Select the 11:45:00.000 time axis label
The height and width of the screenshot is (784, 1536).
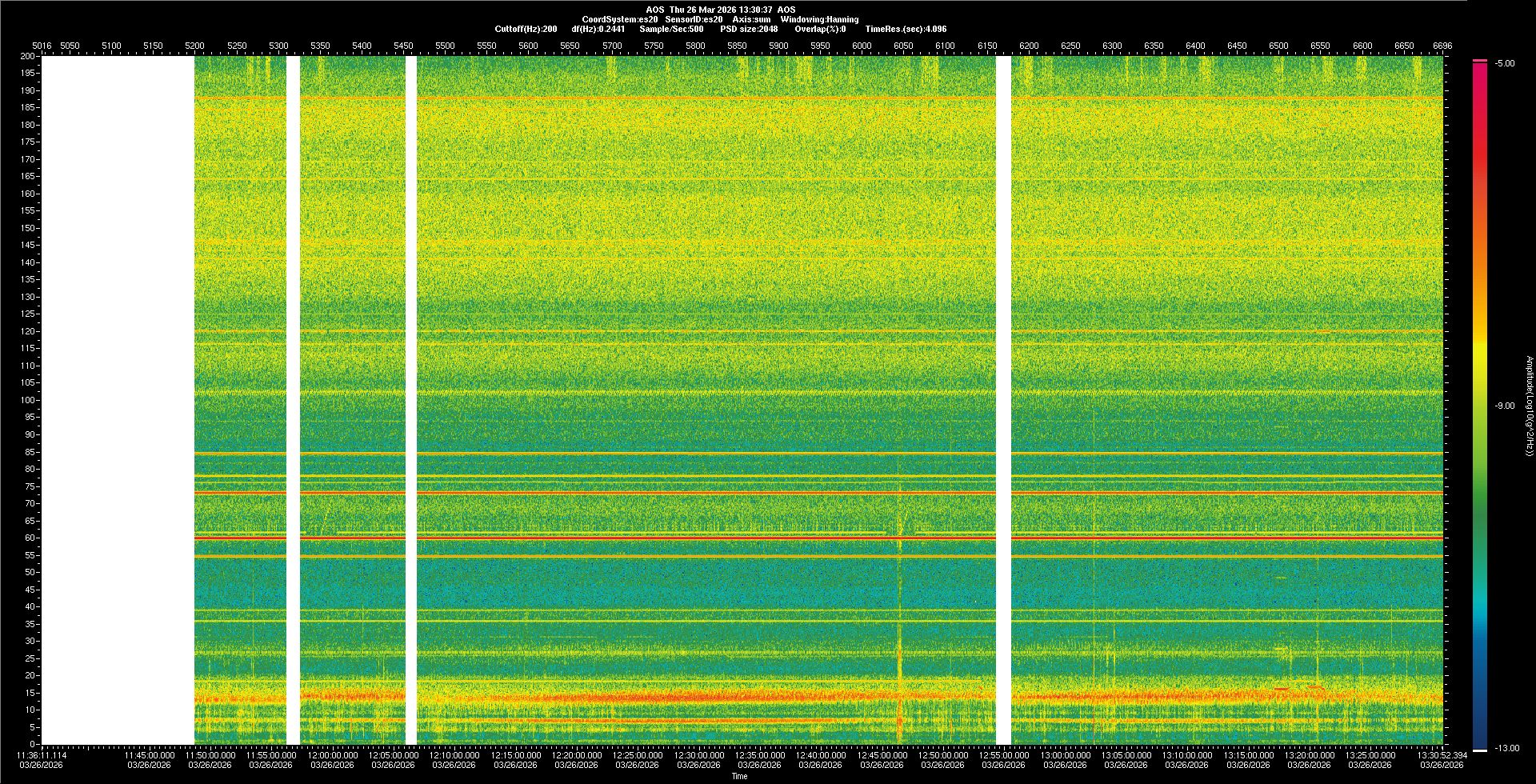[150, 754]
